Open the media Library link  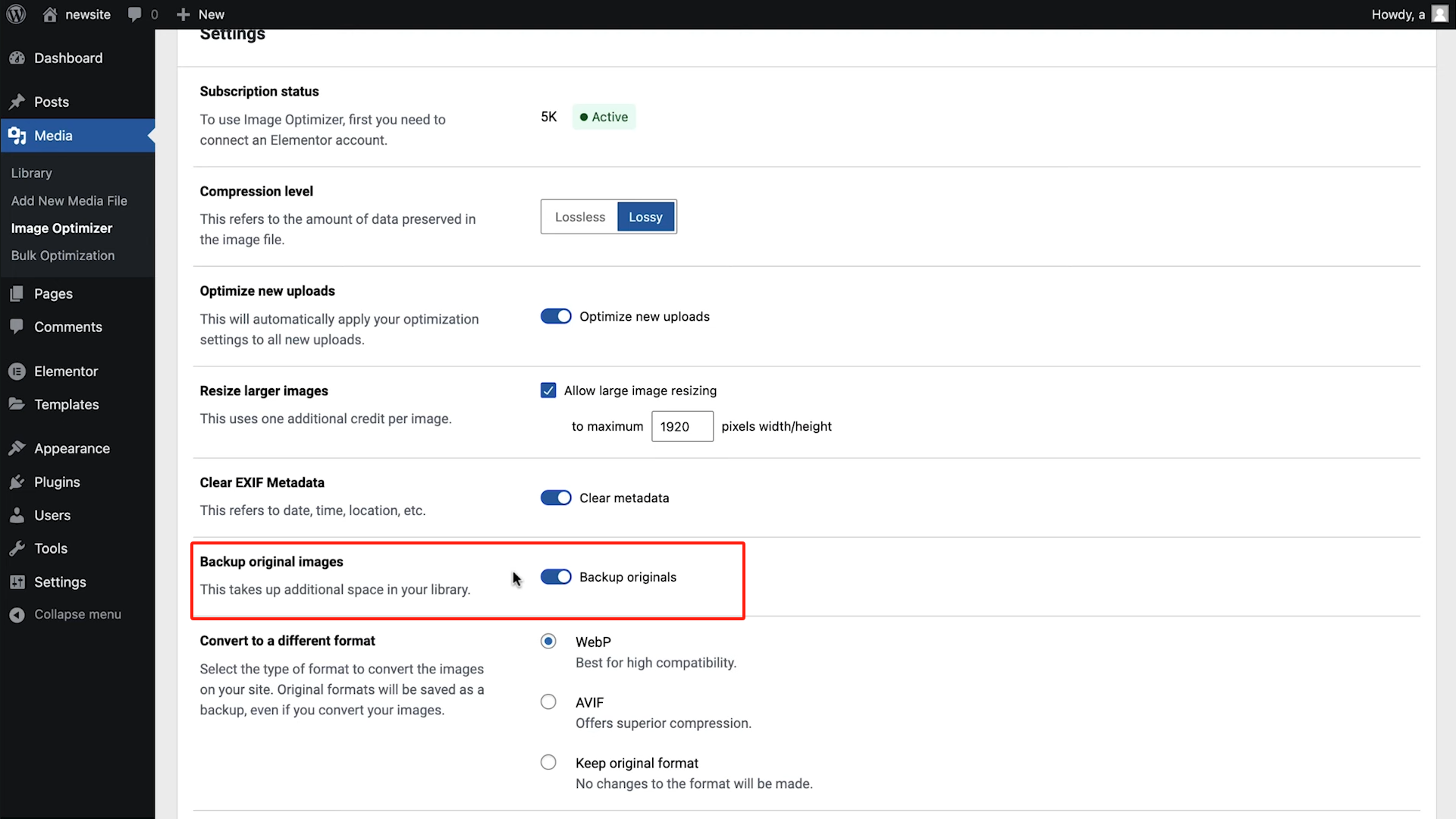pyautogui.click(x=31, y=173)
